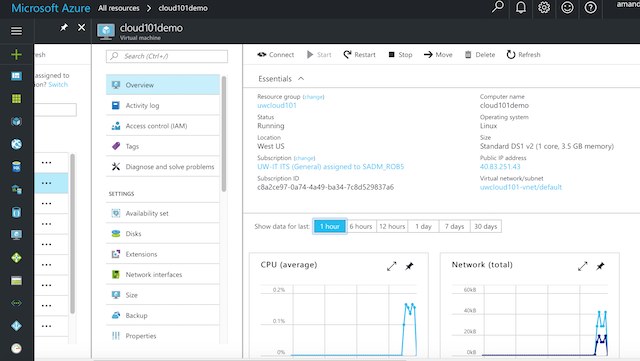Image resolution: width=640 pixels, height=361 pixels.
Task: Close the All resources blade
Action: (x=82, y=27)
